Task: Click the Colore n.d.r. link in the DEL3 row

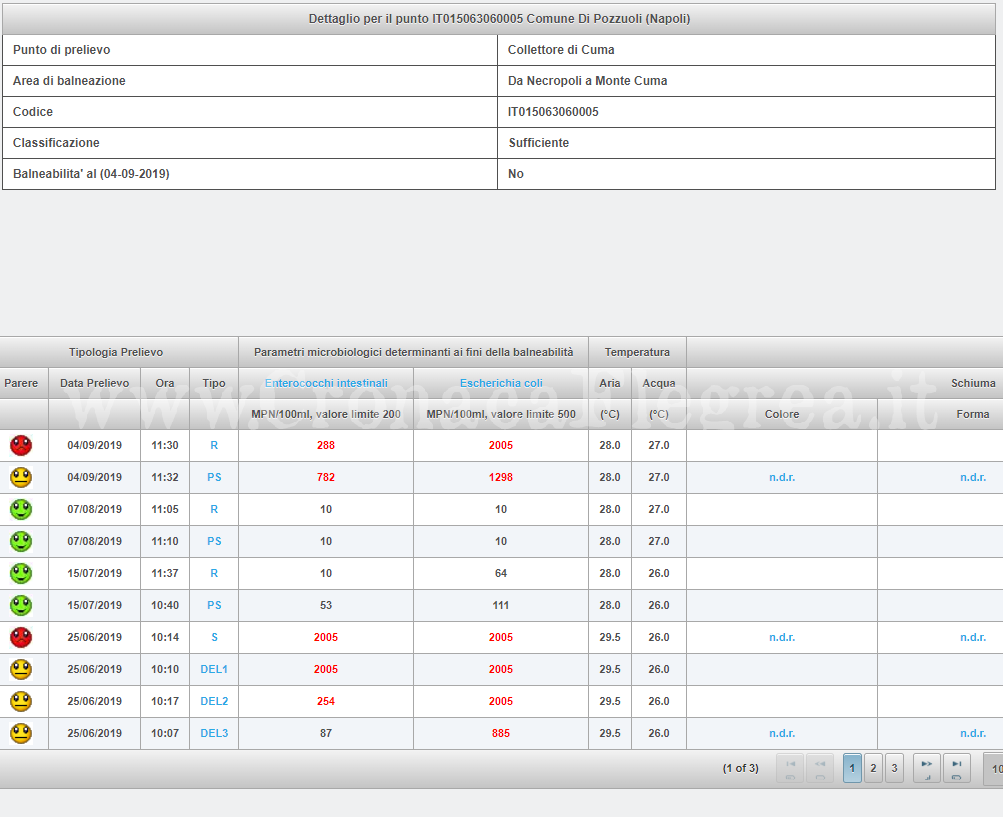Action: click(x=782, y=733)
